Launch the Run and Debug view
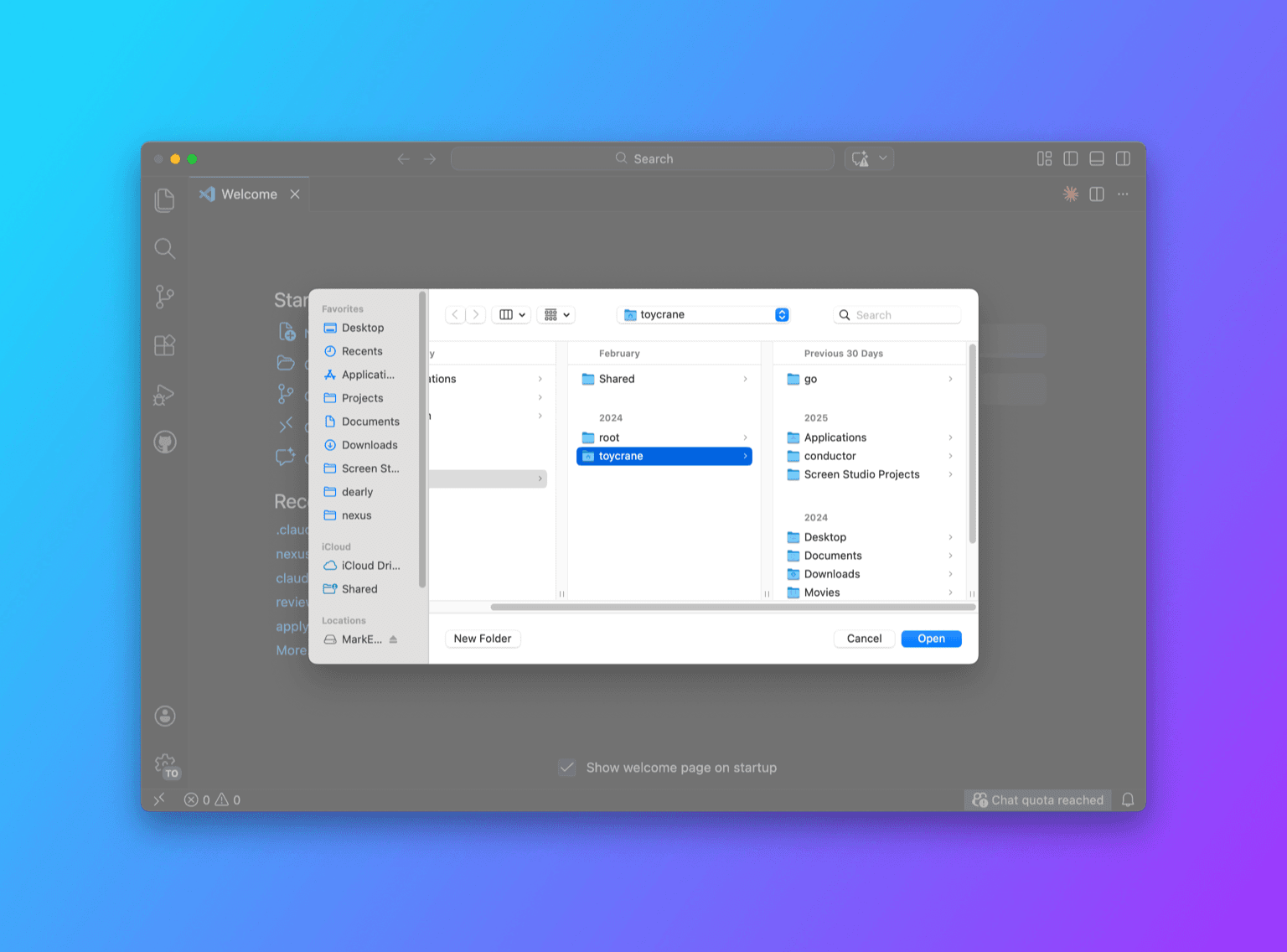 point(164,394)
